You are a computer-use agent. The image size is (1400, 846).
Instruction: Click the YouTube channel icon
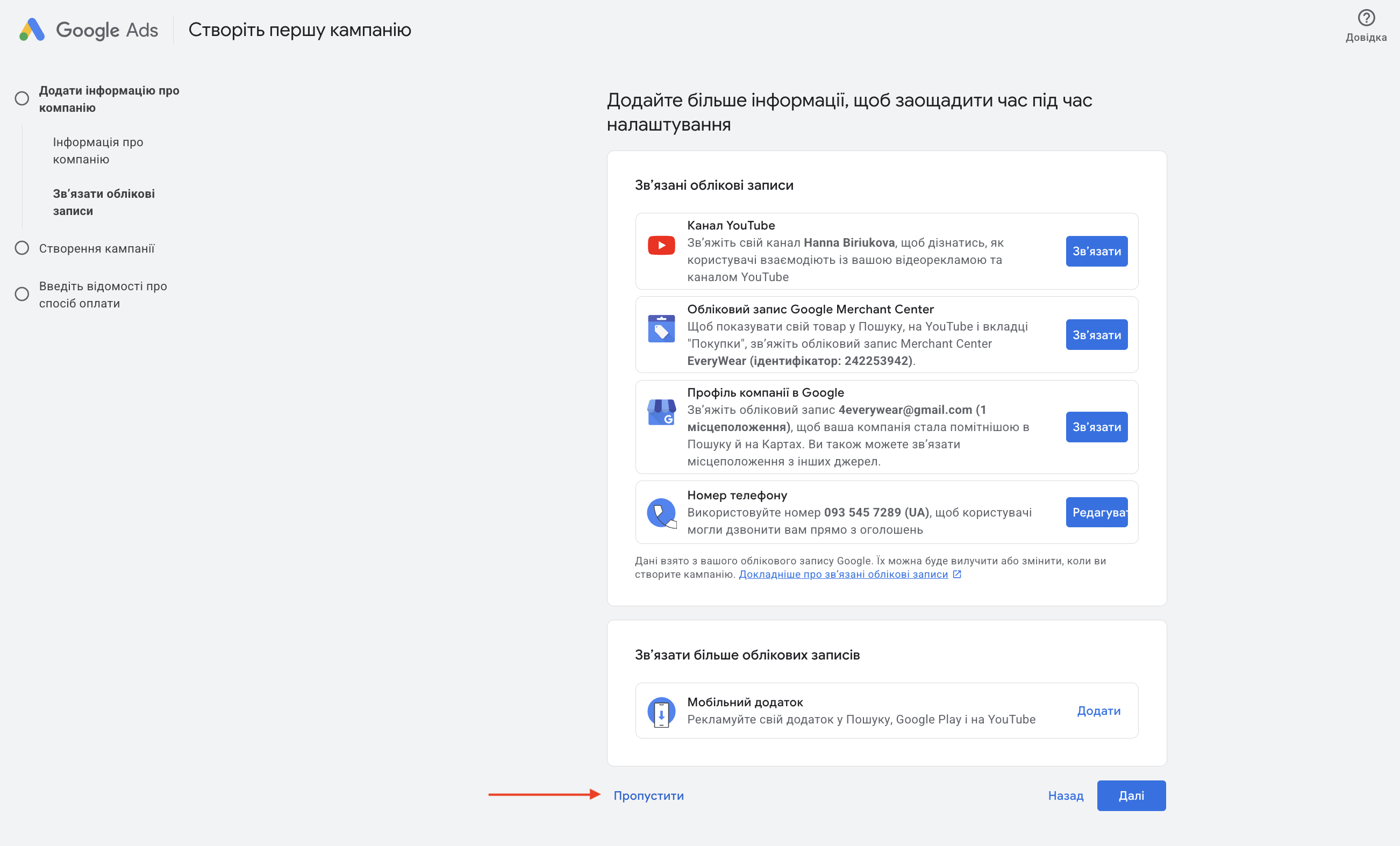[x=661, y=246]
